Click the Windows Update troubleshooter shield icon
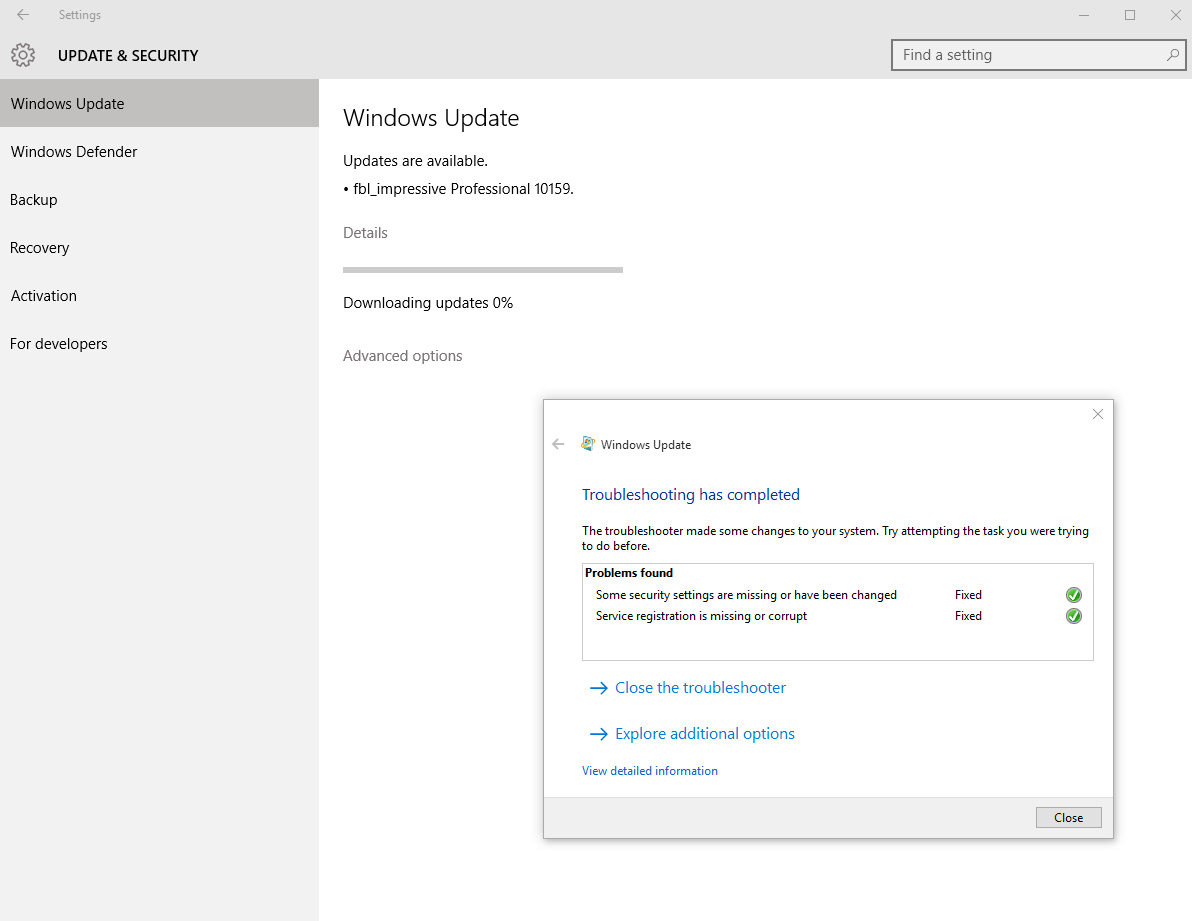Image resolution: width=1192 pixels, height=921 pixels. pos(588,444)
